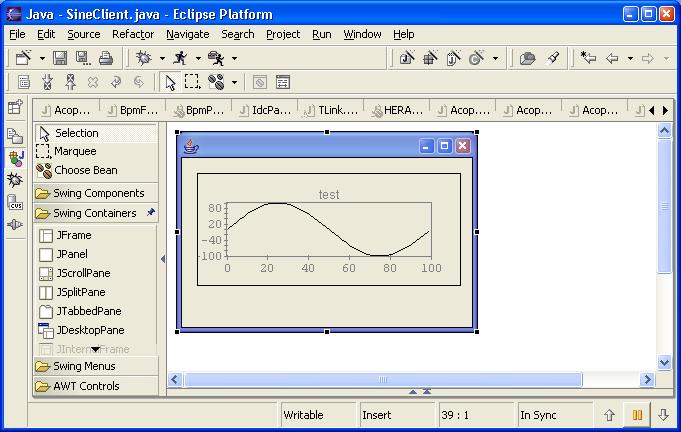Select the JTabbedPane container item

(88, 311)
